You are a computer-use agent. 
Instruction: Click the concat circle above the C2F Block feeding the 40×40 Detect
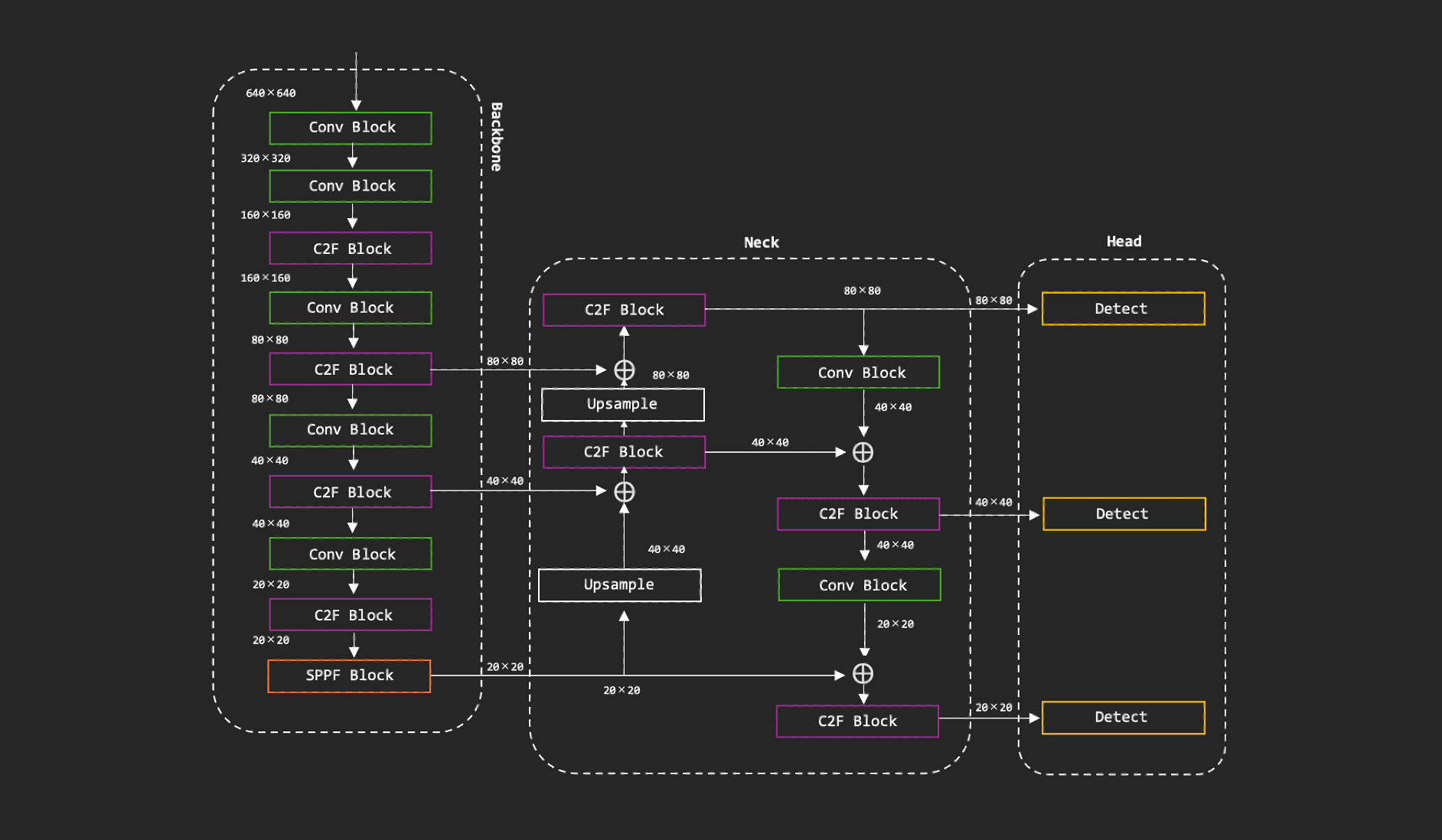(863, 452)
